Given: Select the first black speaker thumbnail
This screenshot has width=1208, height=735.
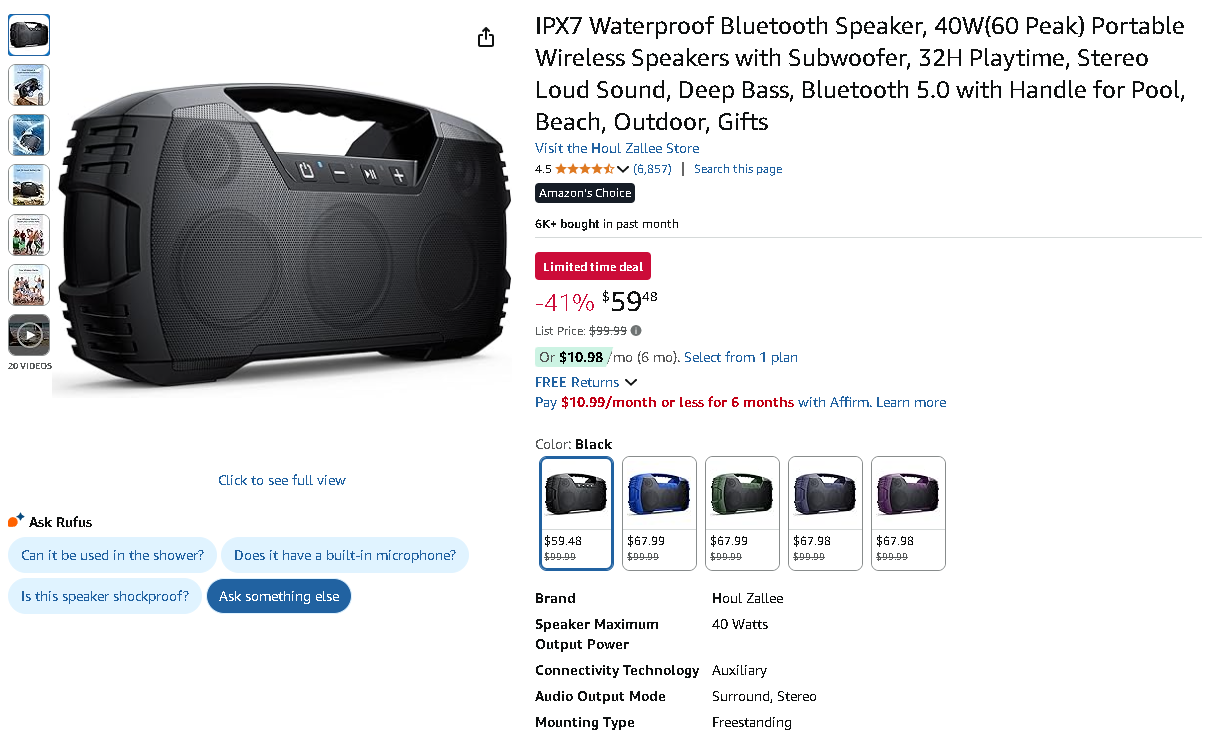Looking at the screenshot, I should [29, 36].
